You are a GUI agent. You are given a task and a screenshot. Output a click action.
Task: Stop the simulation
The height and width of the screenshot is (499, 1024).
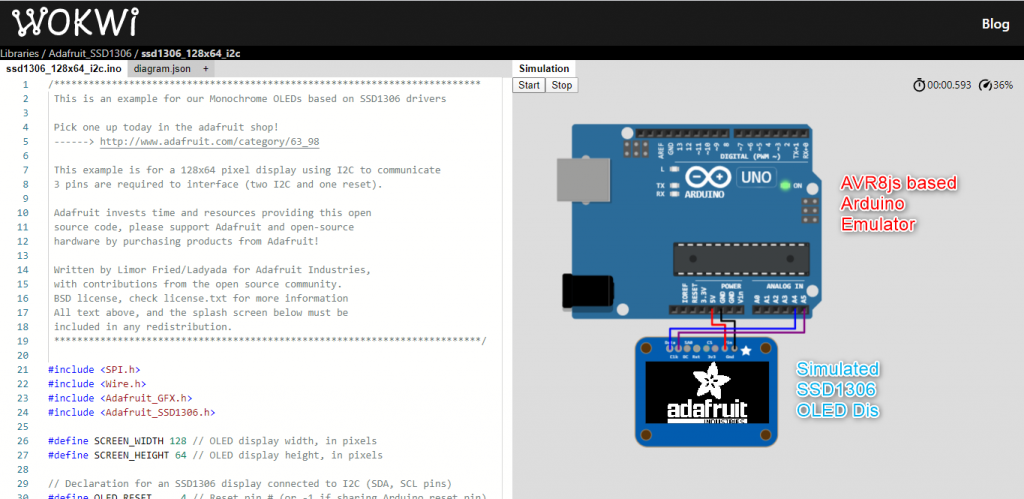pos(562,85)
